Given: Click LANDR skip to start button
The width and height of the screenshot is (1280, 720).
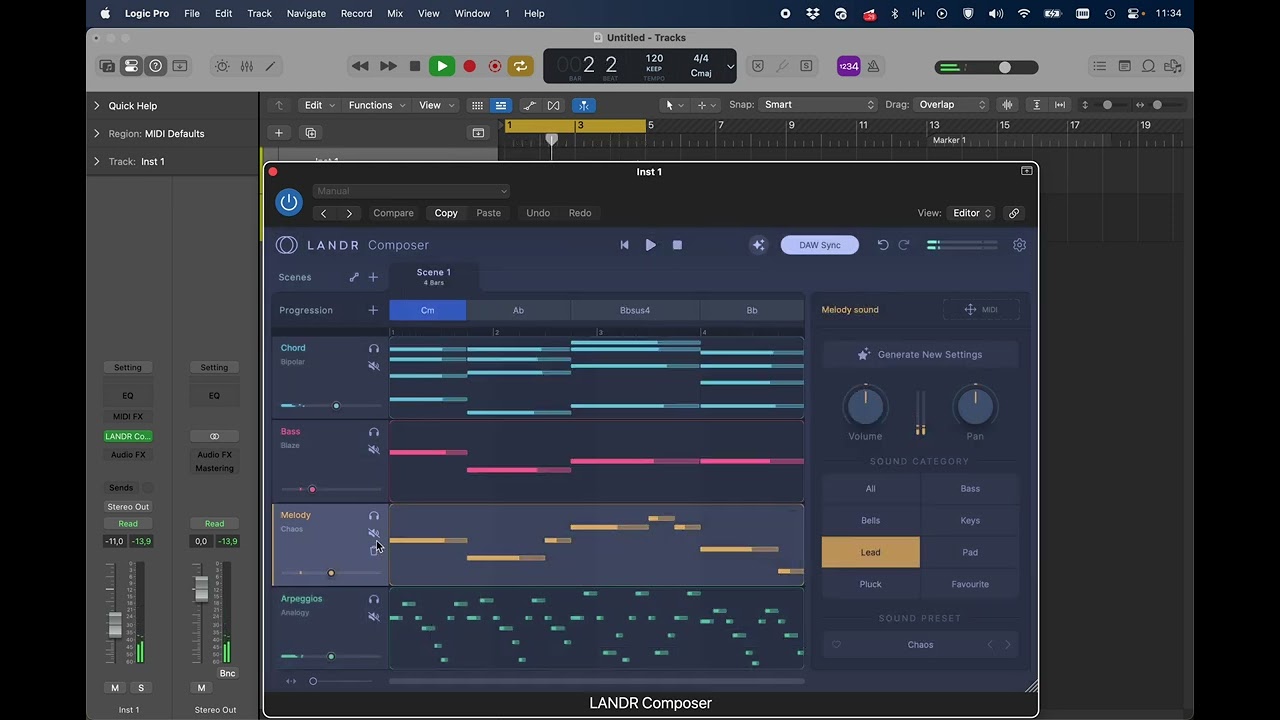Looking at the screenshot, I should 625,245.
